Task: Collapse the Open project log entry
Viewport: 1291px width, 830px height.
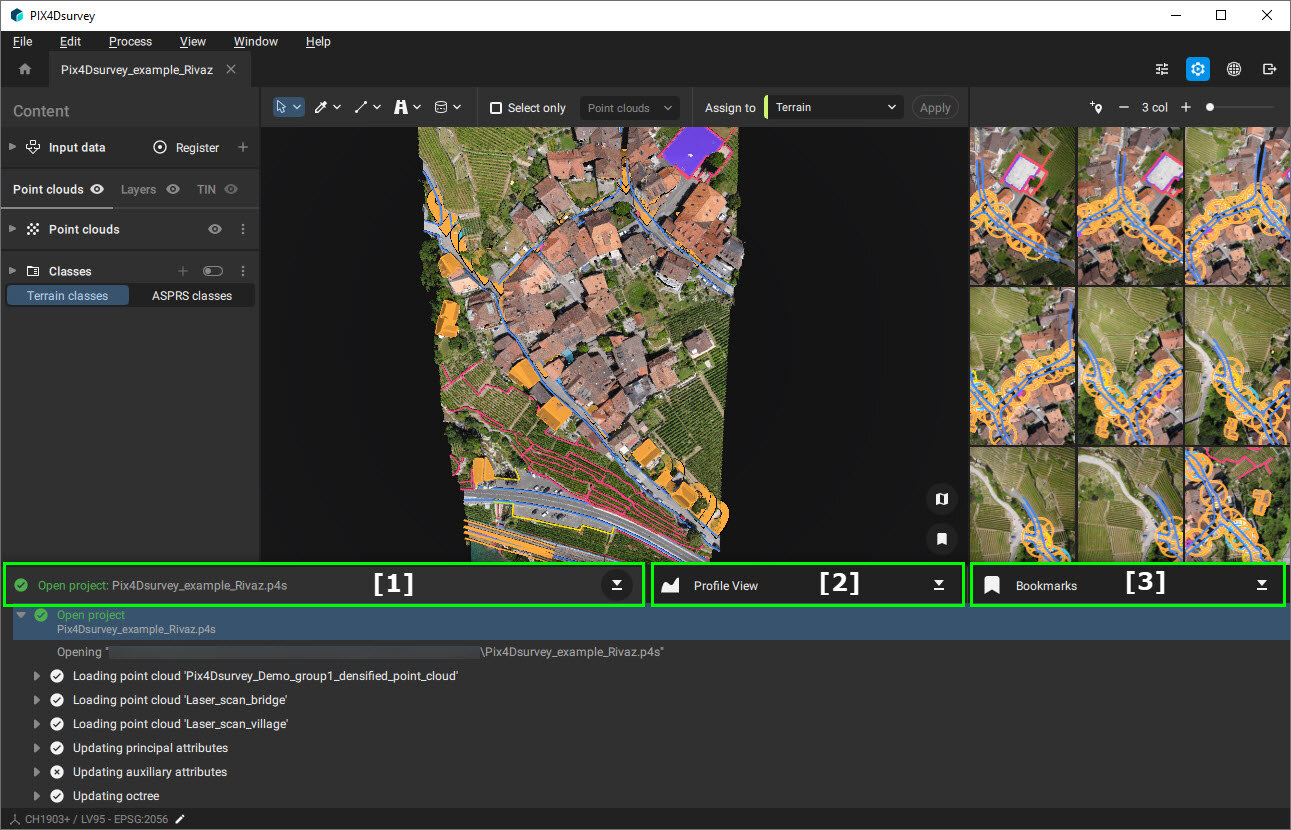Action: [x=21, y=615]
